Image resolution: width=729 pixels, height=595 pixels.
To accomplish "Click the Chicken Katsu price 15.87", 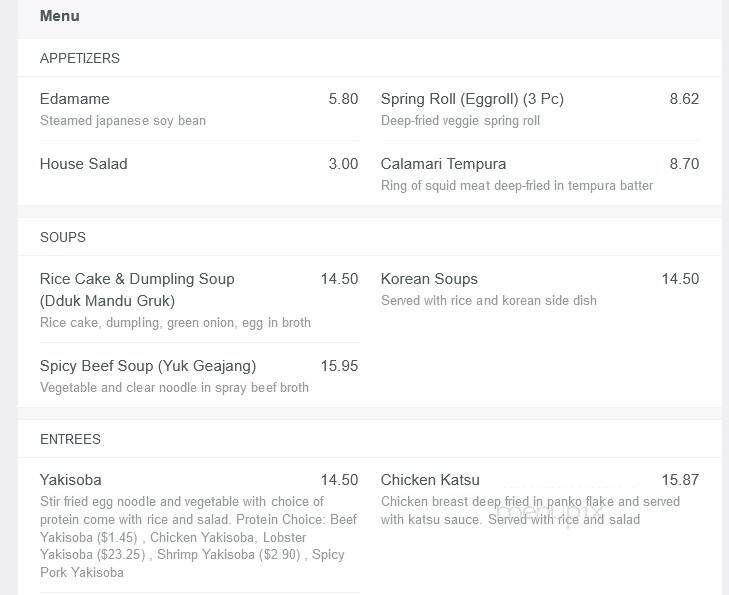I will [680, 480].
